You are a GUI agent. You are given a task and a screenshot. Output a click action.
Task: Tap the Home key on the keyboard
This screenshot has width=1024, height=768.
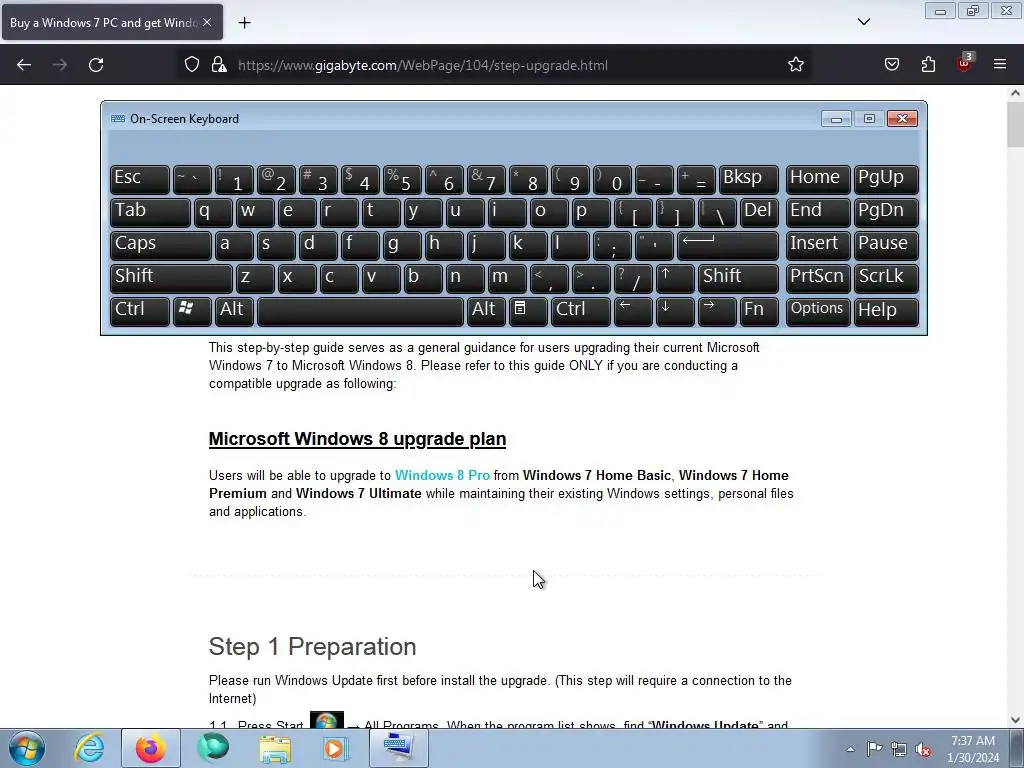pyautogui.click(x=818, y=179)
